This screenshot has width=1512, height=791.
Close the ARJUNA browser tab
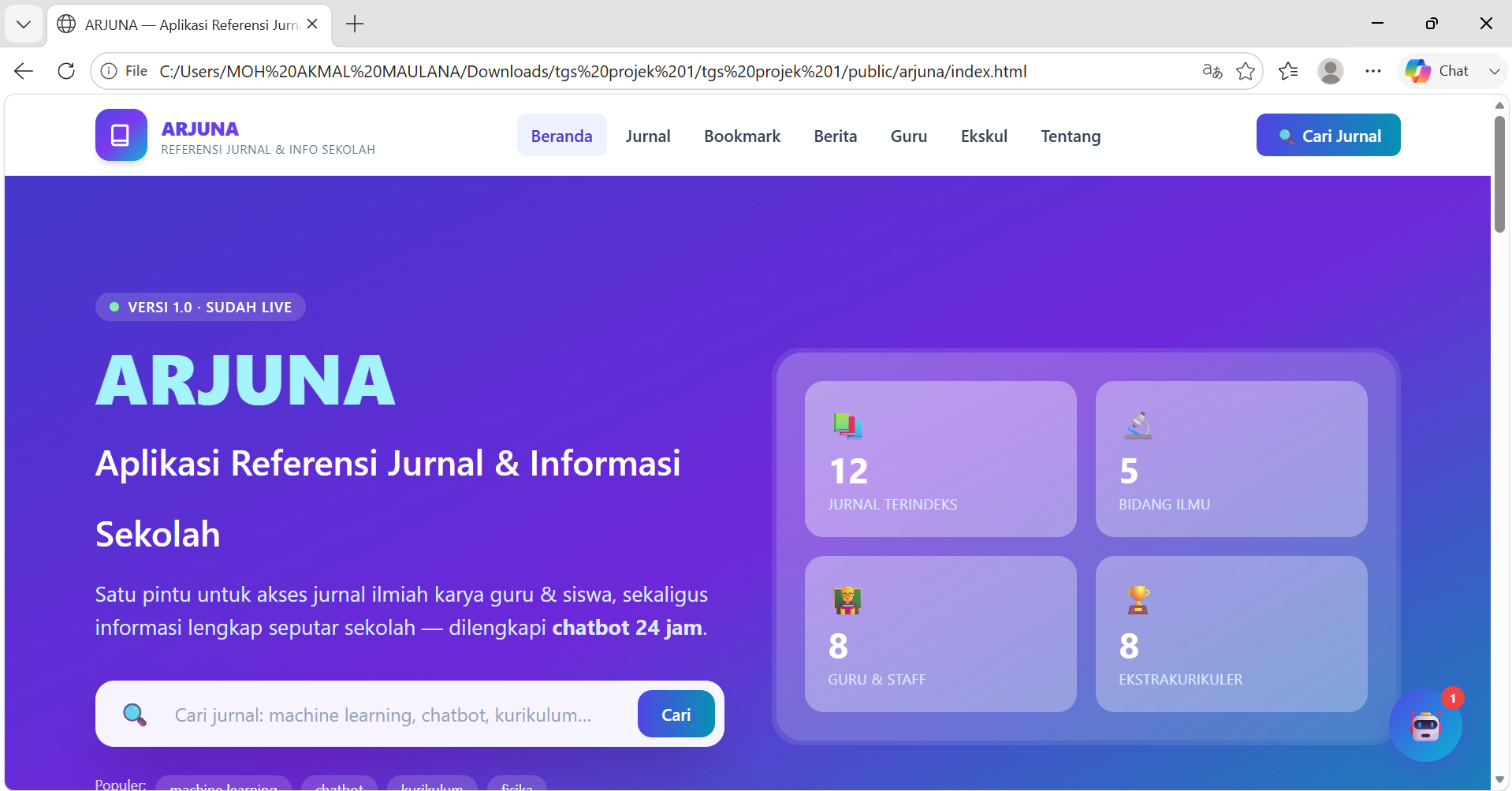click(x=312, y=24)
